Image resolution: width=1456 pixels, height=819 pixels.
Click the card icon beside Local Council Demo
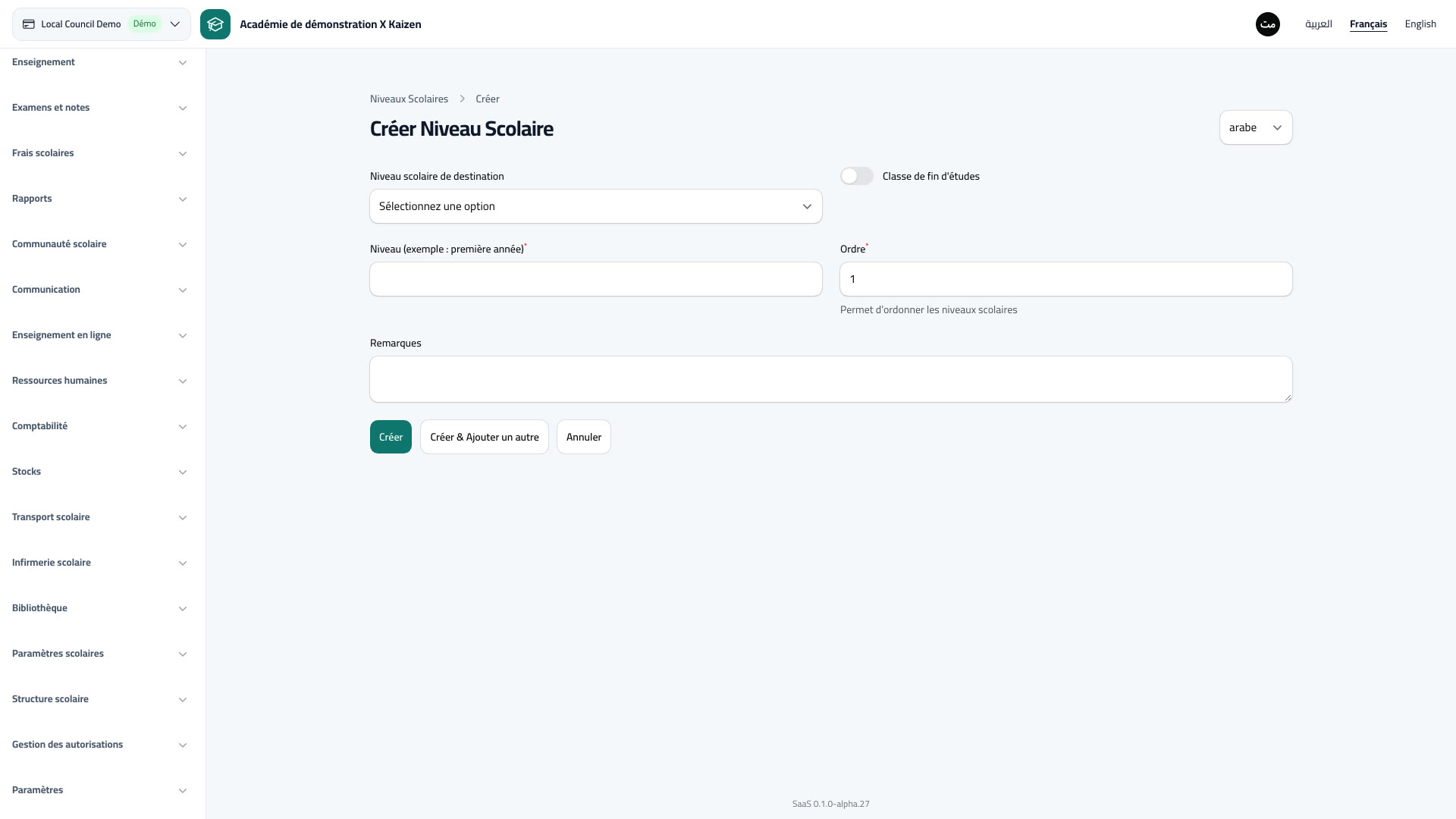[x=29, y=24]
